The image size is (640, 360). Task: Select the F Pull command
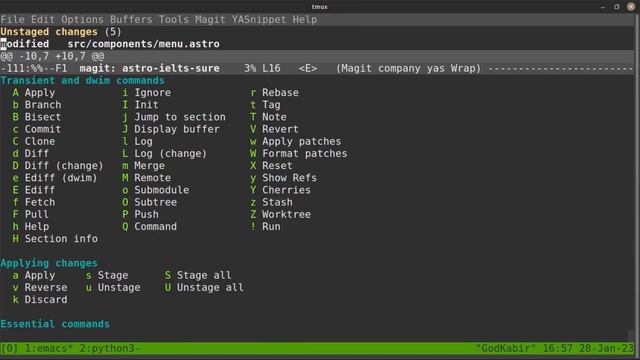click(x=31, y=215)
